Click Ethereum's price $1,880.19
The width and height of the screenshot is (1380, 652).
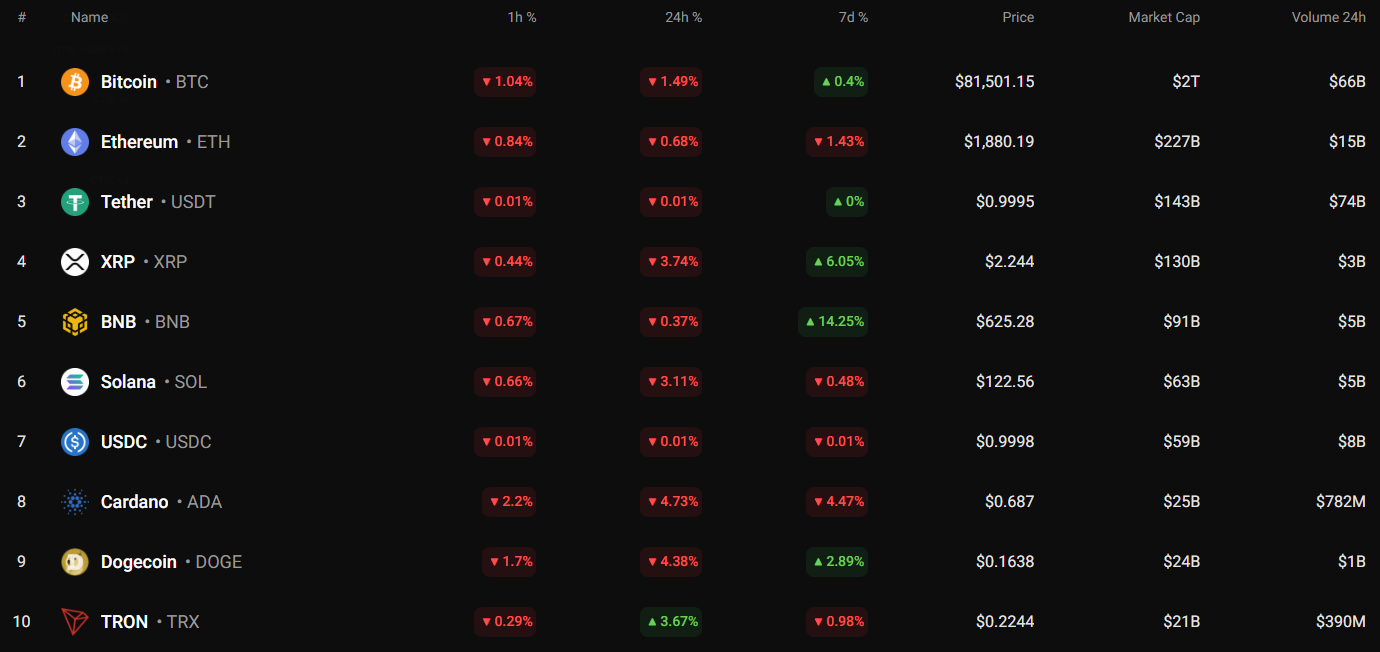999,142
